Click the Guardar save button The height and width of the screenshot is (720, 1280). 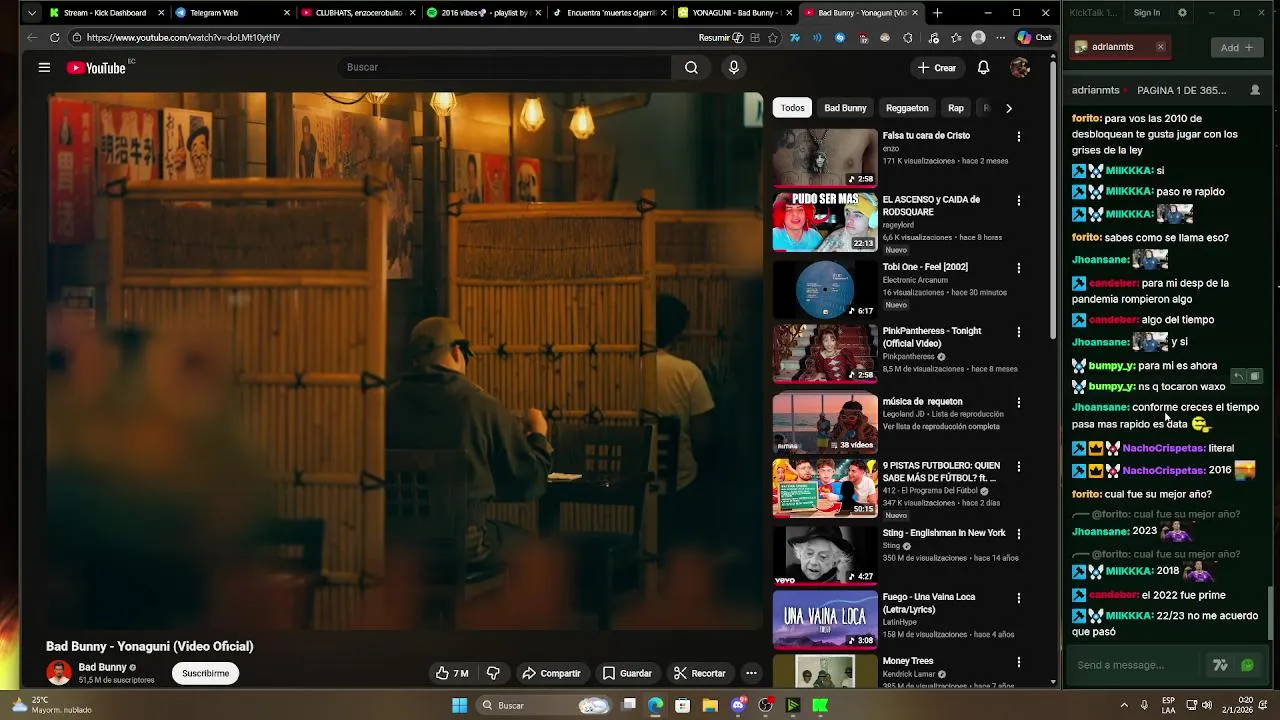627,673
